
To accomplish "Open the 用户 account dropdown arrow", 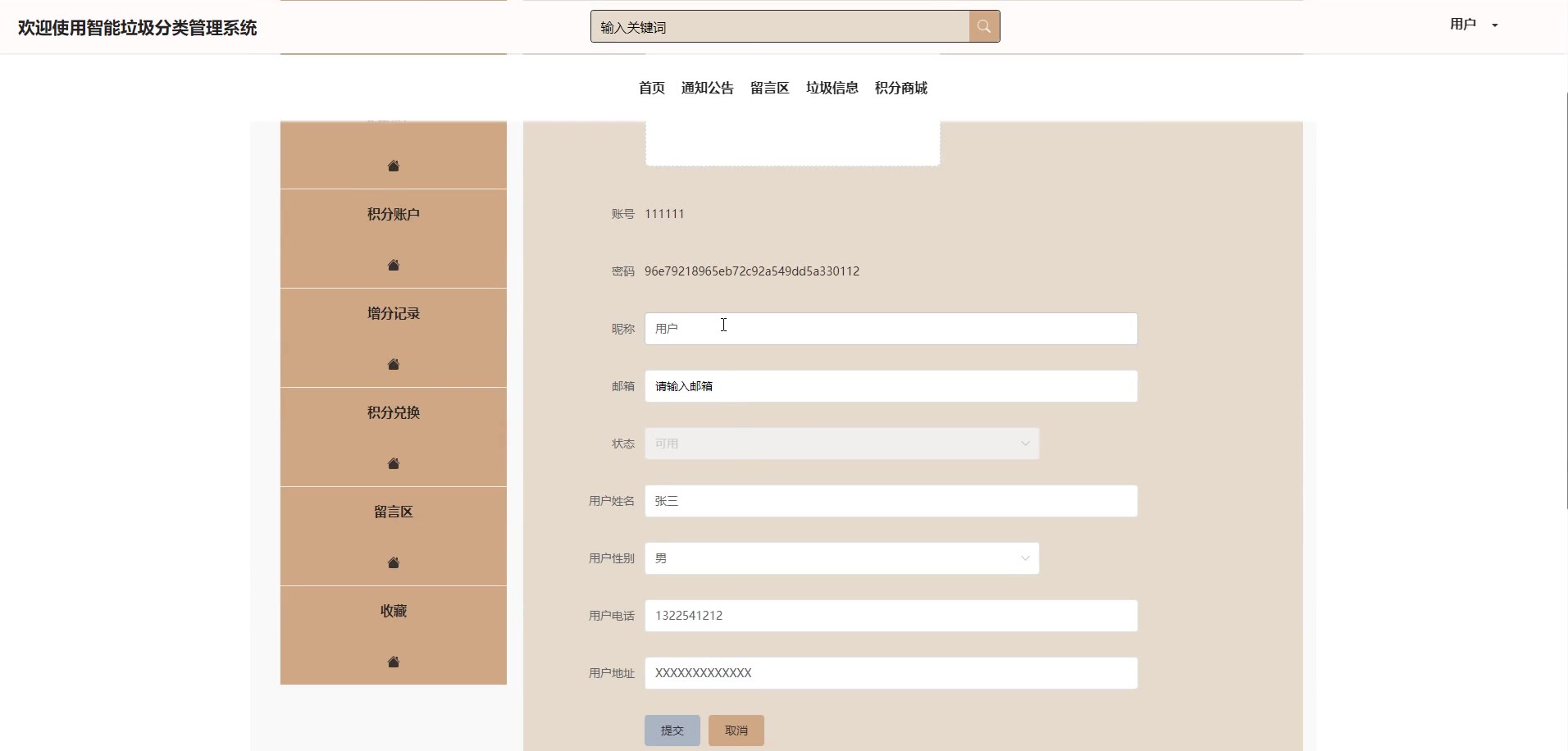I will [x=1495, y=25].
